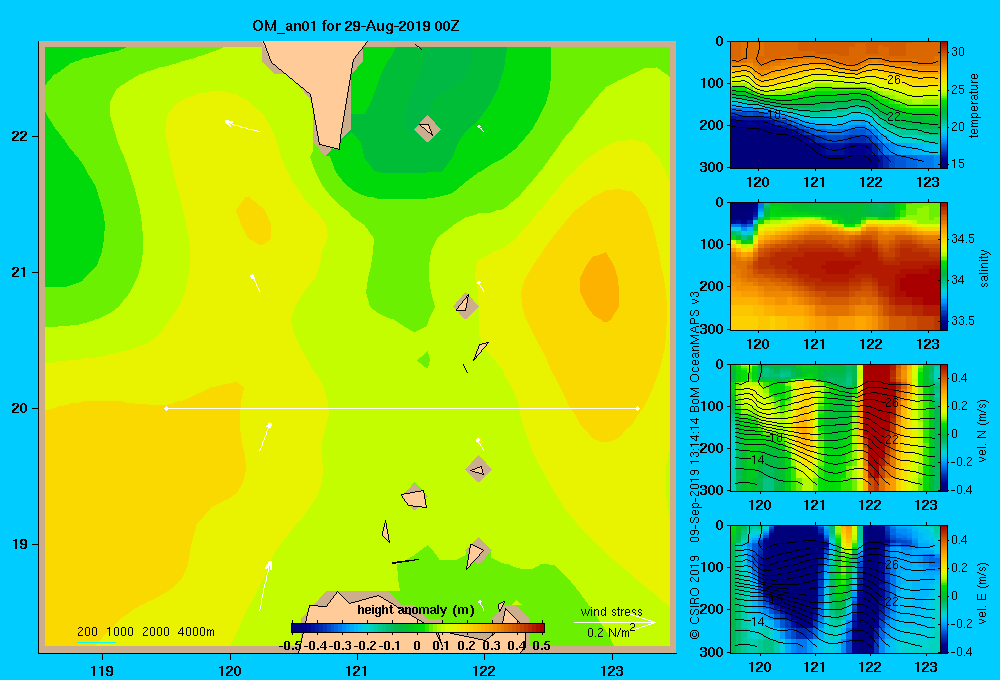Viewport: 1000px width, 680px height.
Task: Click the longitude '121' label on main map
Action: pos(357,670)
